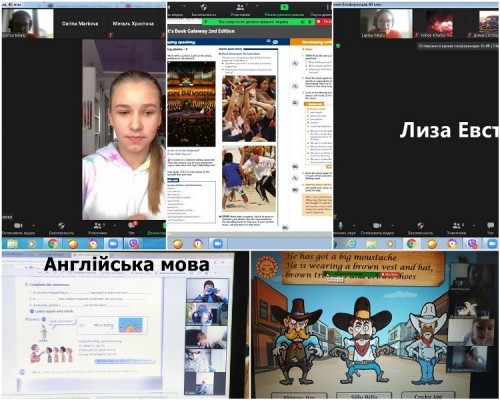Open Viber in the right taskbar
Viewport: 500px width, 400px height.
(472, 244)
